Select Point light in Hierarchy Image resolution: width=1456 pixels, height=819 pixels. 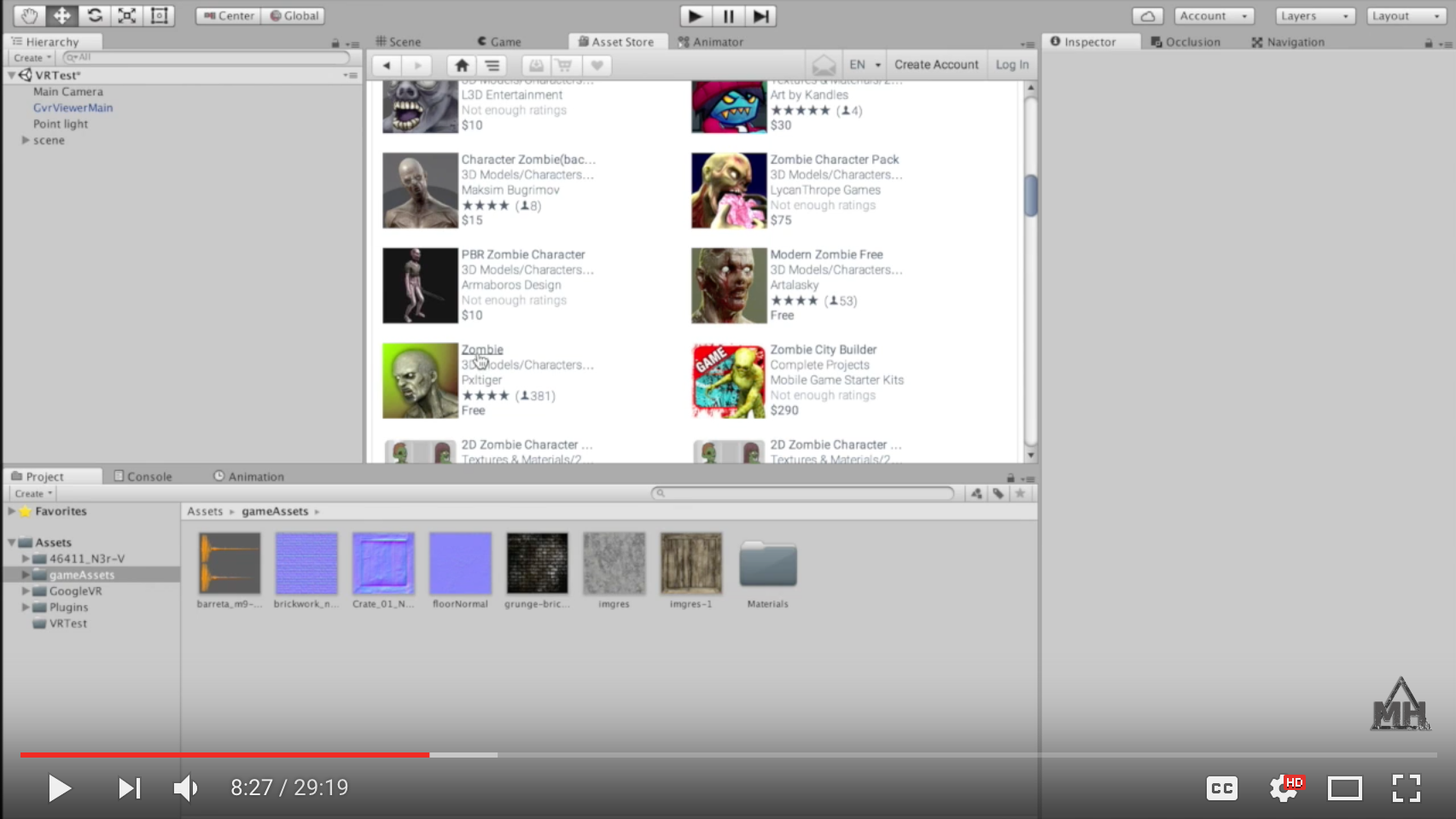point(61,124)
